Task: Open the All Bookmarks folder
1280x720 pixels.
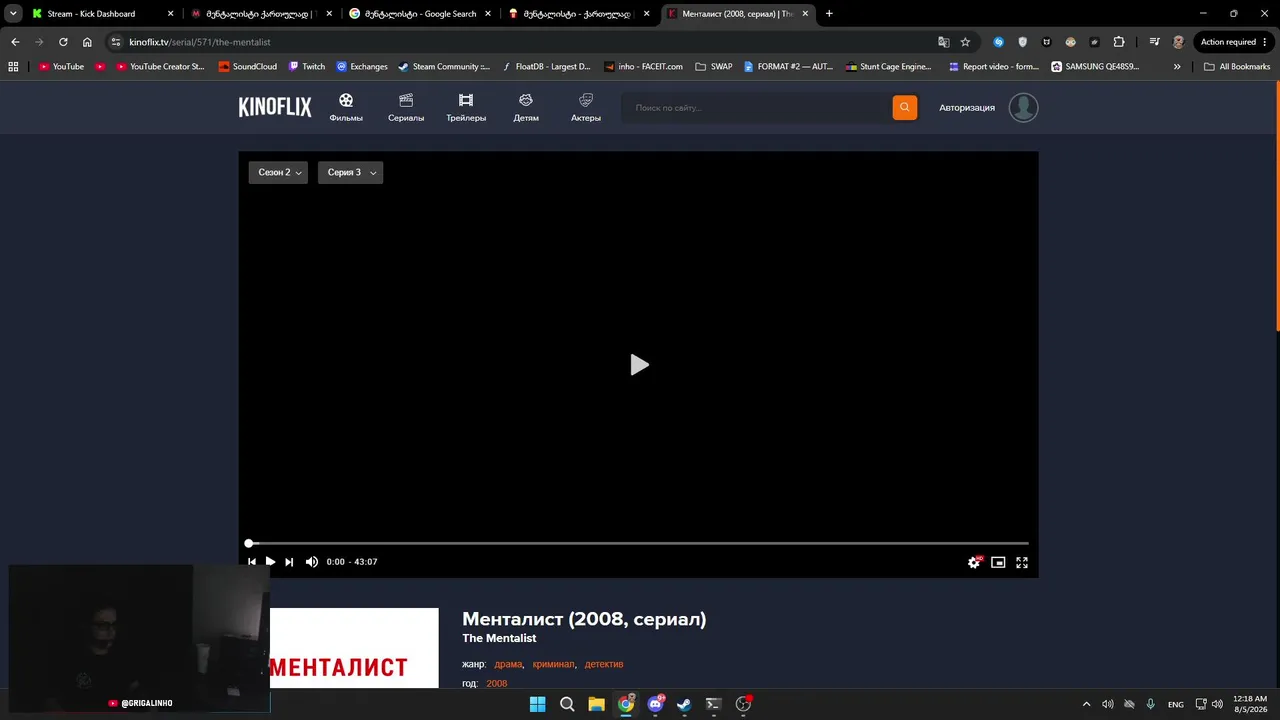Action: (1237, 67)
